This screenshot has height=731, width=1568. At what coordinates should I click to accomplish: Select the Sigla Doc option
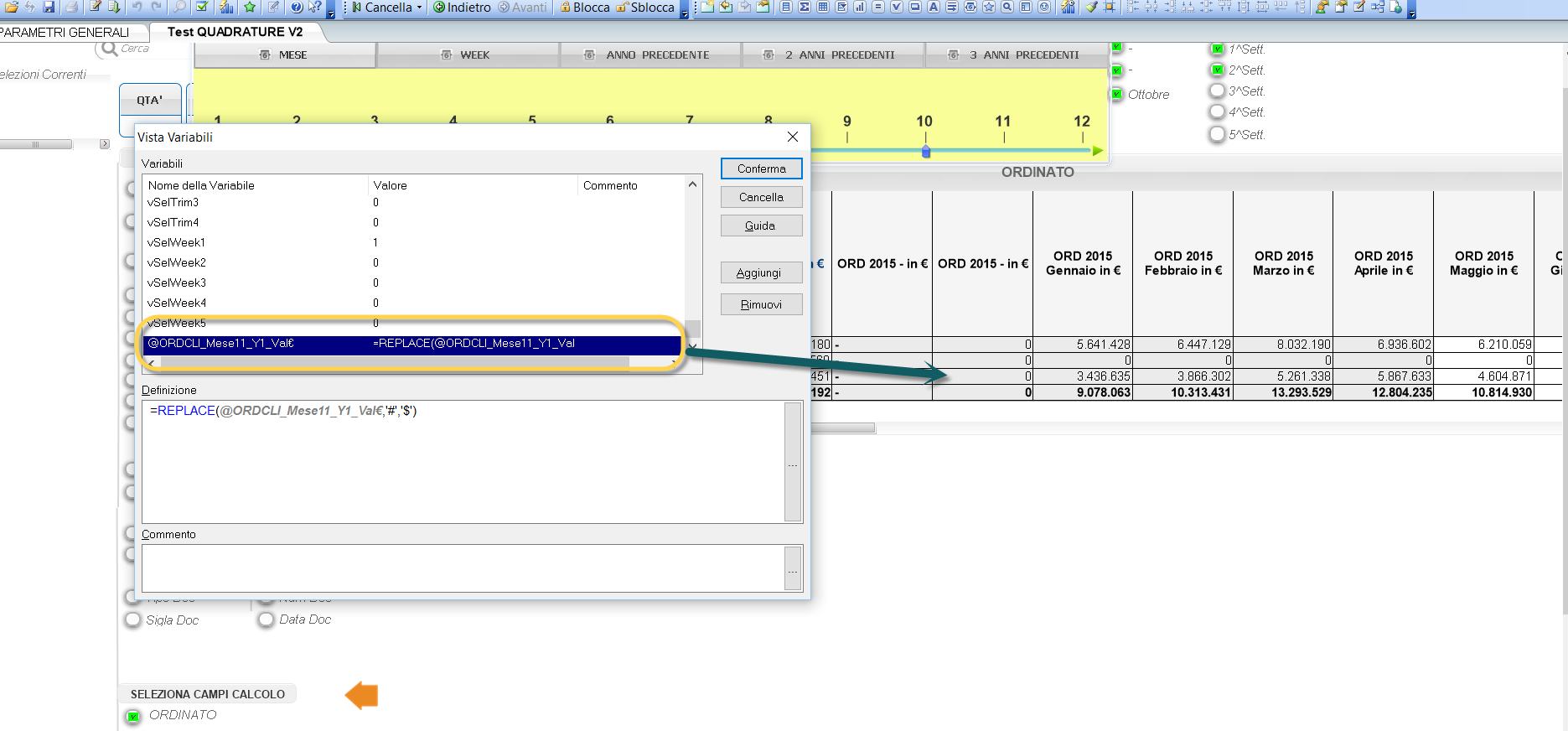point(133,620)
